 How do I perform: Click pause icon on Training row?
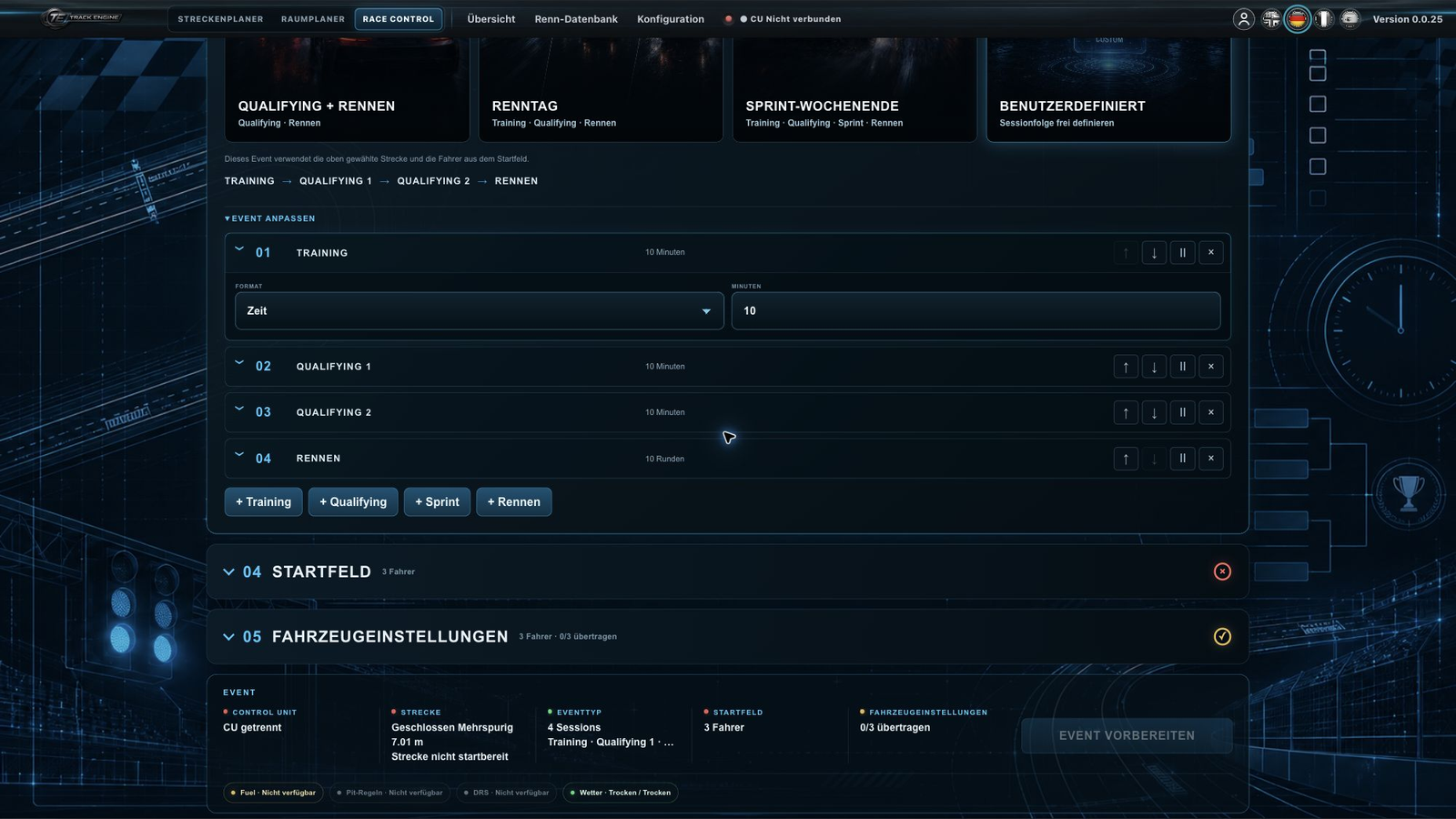(x=1183, y=253)
